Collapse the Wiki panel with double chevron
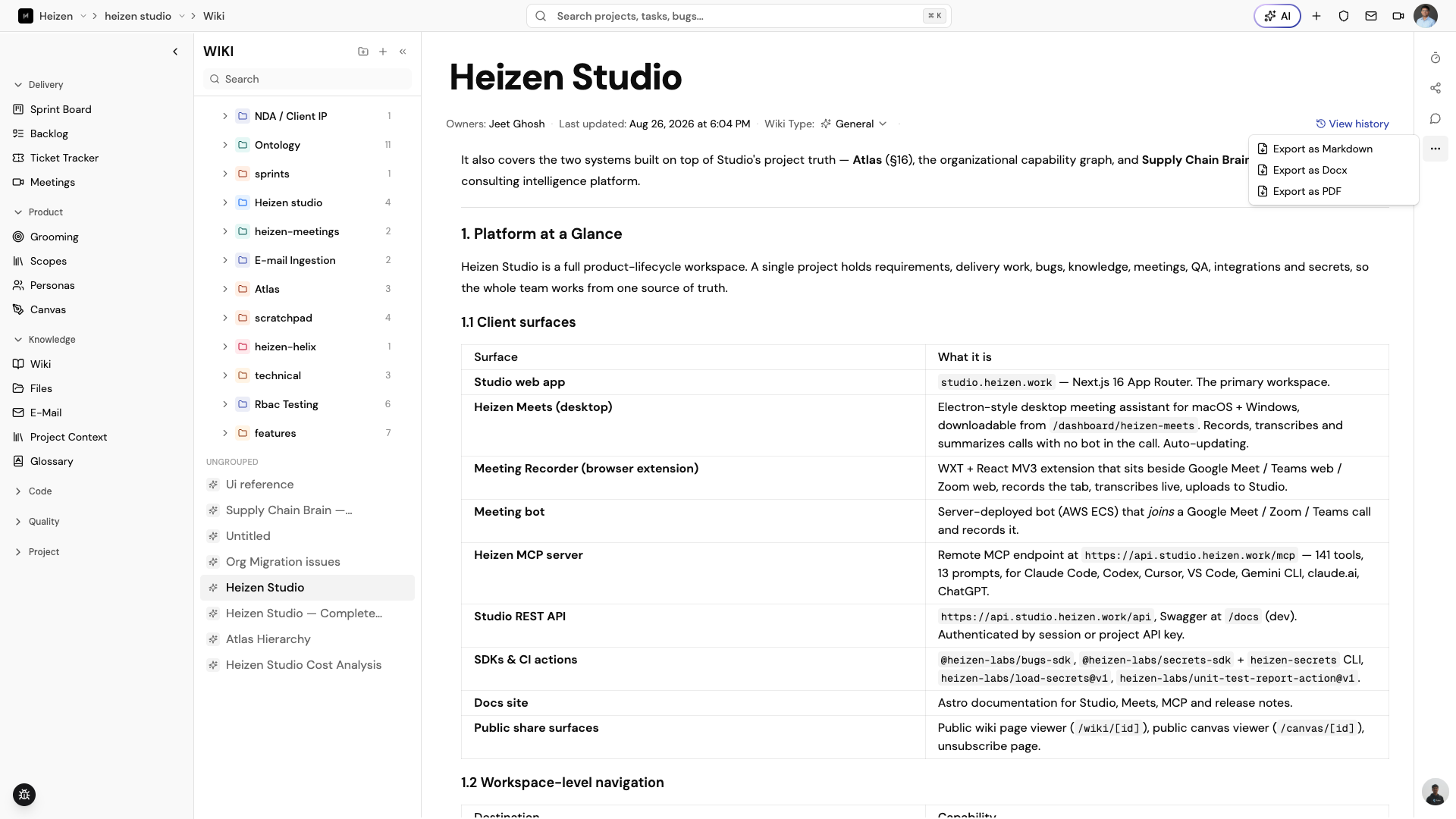 (403, 52)
